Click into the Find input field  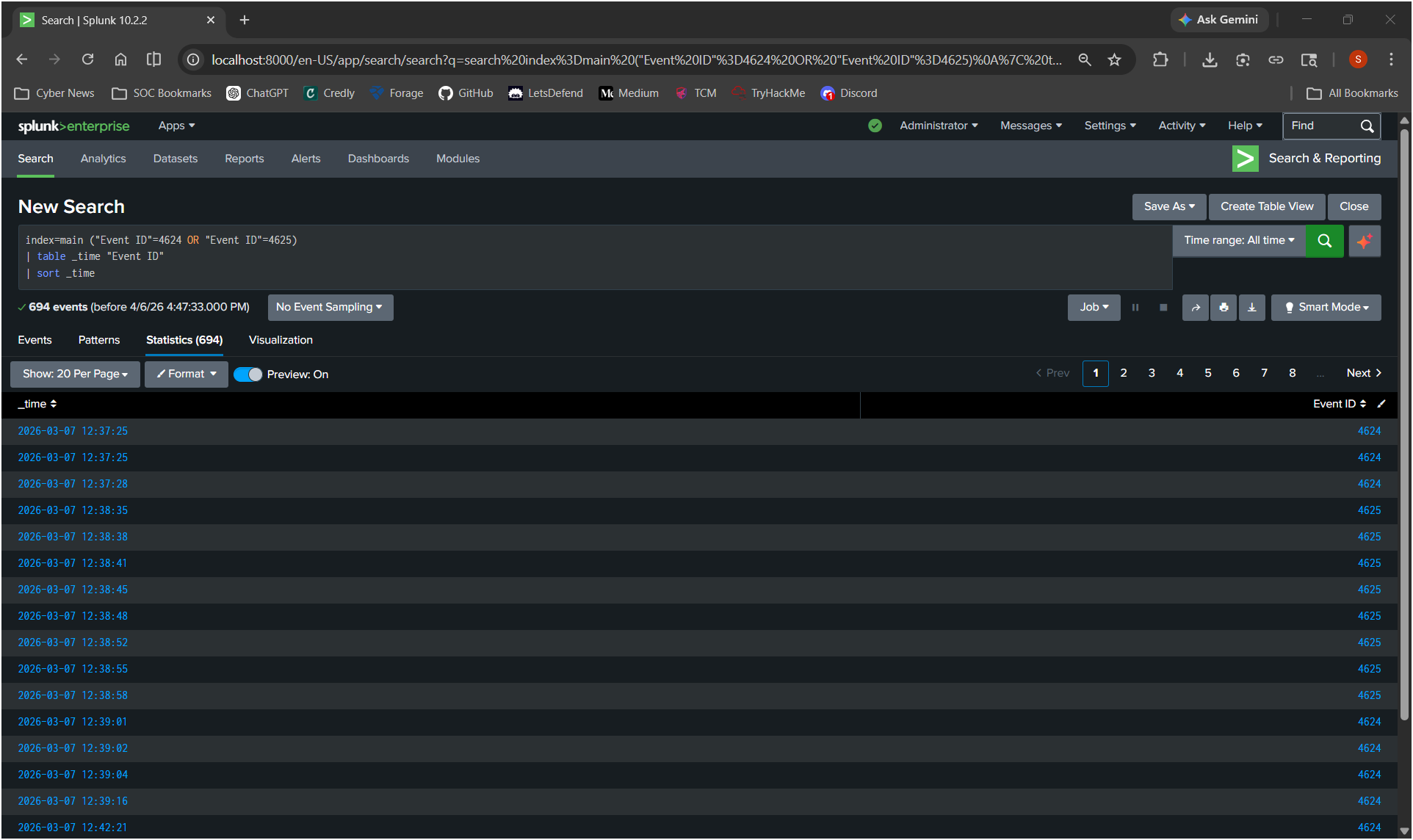click(1319, 126)
